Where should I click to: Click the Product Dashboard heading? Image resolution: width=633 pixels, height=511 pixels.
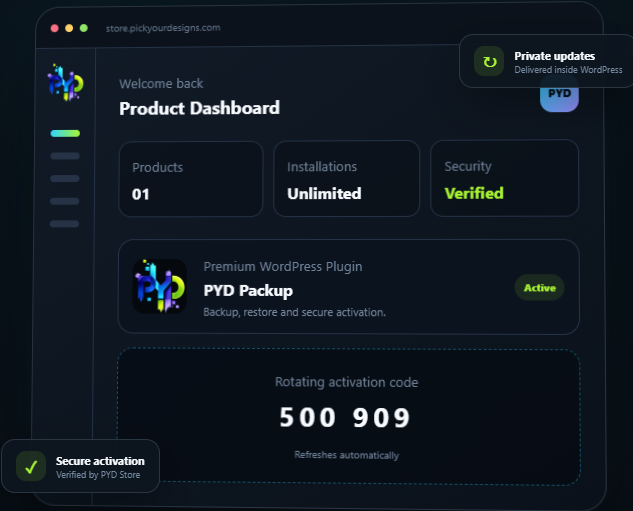pos(199,108)
